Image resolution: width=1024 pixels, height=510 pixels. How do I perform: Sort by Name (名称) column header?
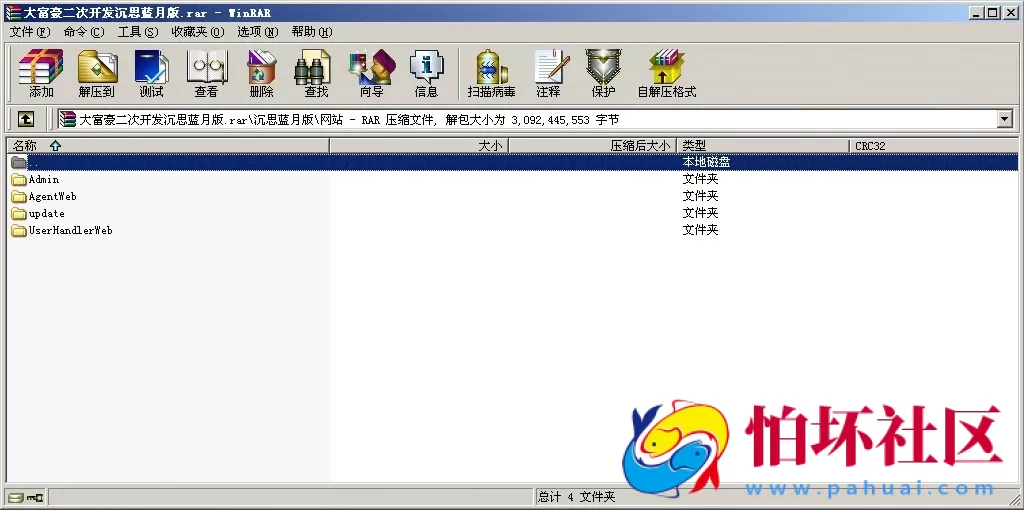coord(168,146)
